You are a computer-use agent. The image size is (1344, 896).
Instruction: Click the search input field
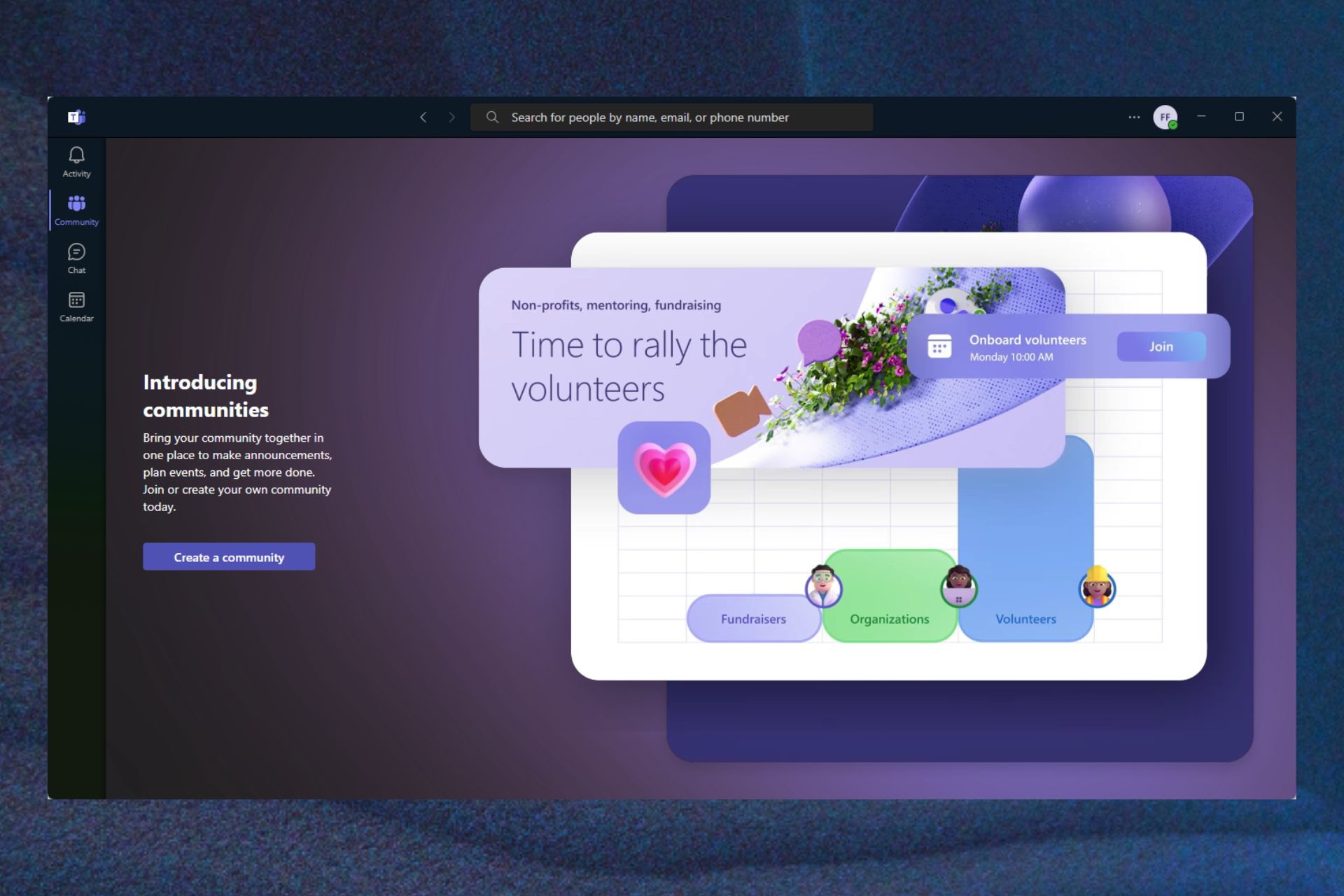[x=672, y=117]
